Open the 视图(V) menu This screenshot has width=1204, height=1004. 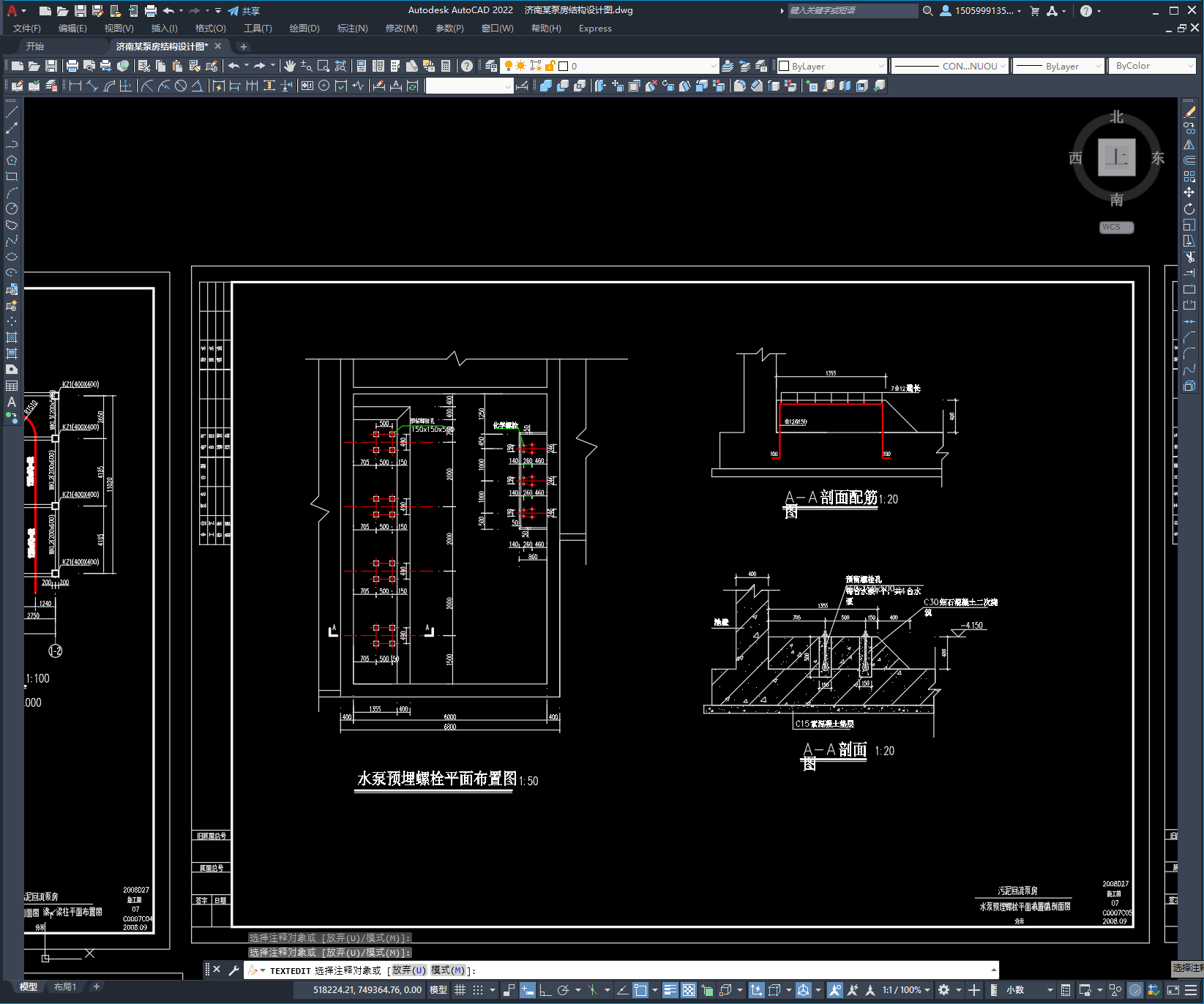click(119, 29)
